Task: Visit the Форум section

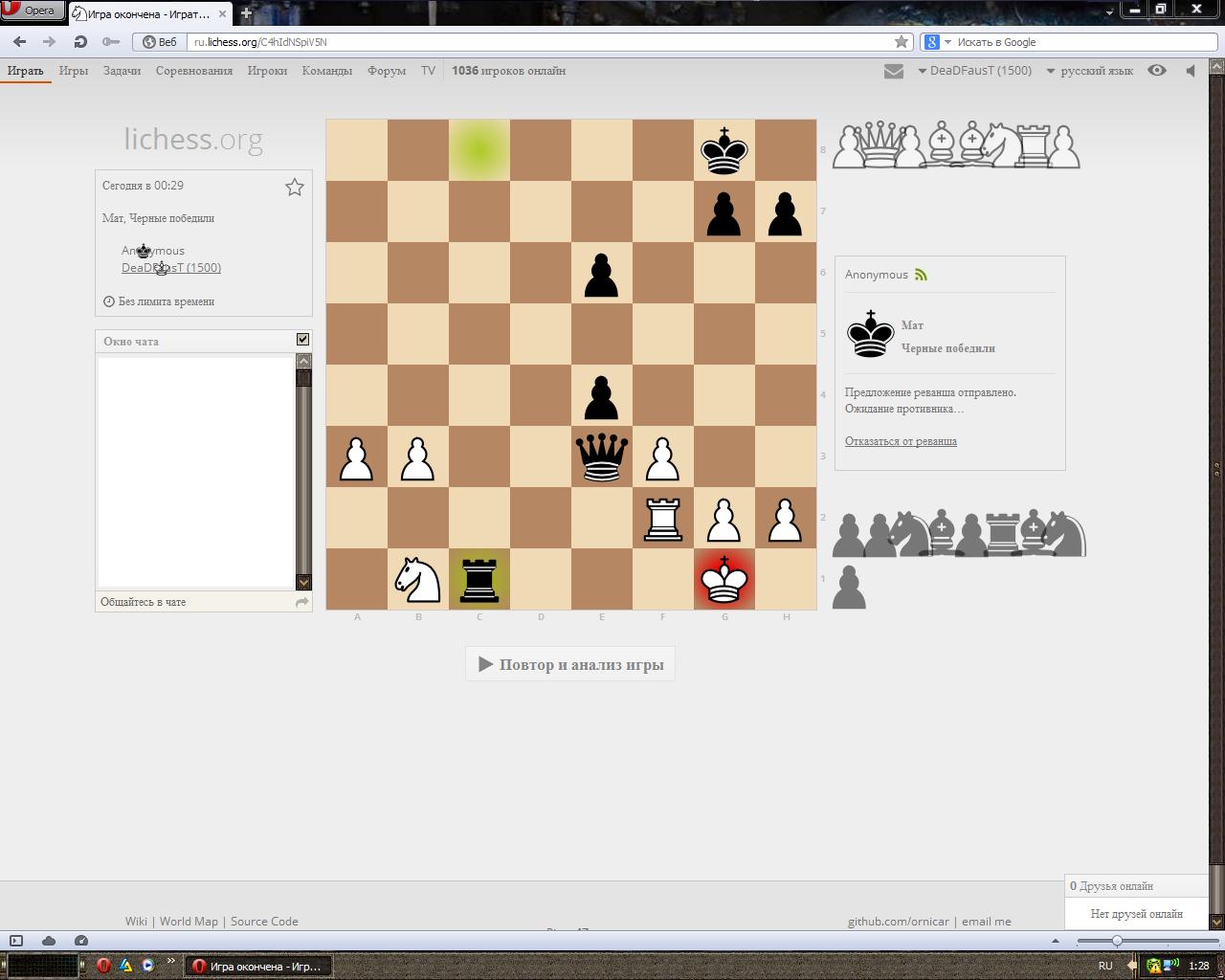Action: click(x=387, y=71)
